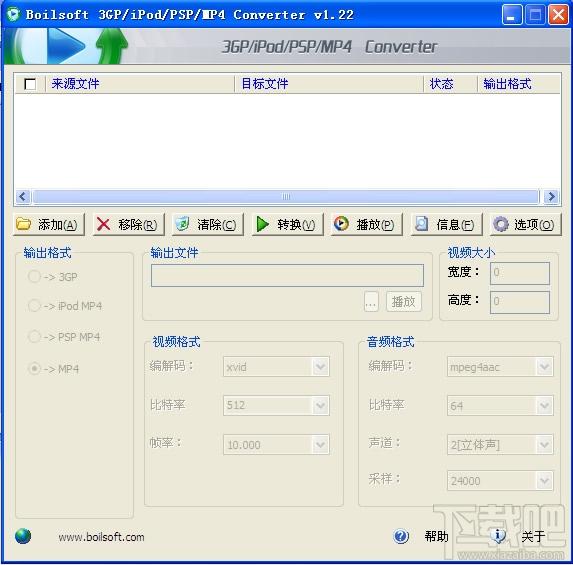The width and height of the screenshot is (573, 565).
Task: Click the folder icon of 添加(A)
Action: click(x=24, y=224)
